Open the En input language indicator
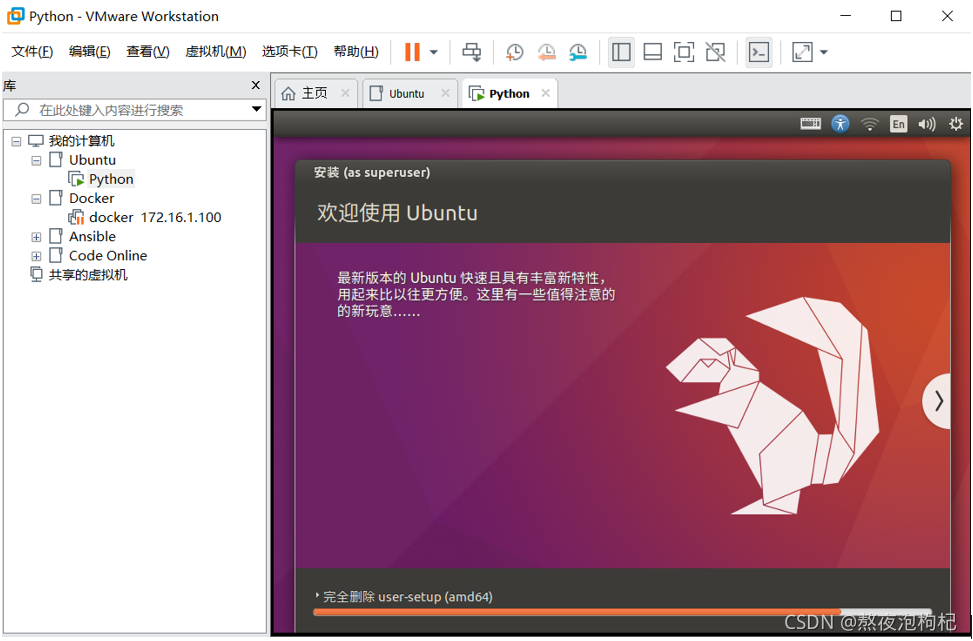973x641 pixels. (x=899, y=124)
